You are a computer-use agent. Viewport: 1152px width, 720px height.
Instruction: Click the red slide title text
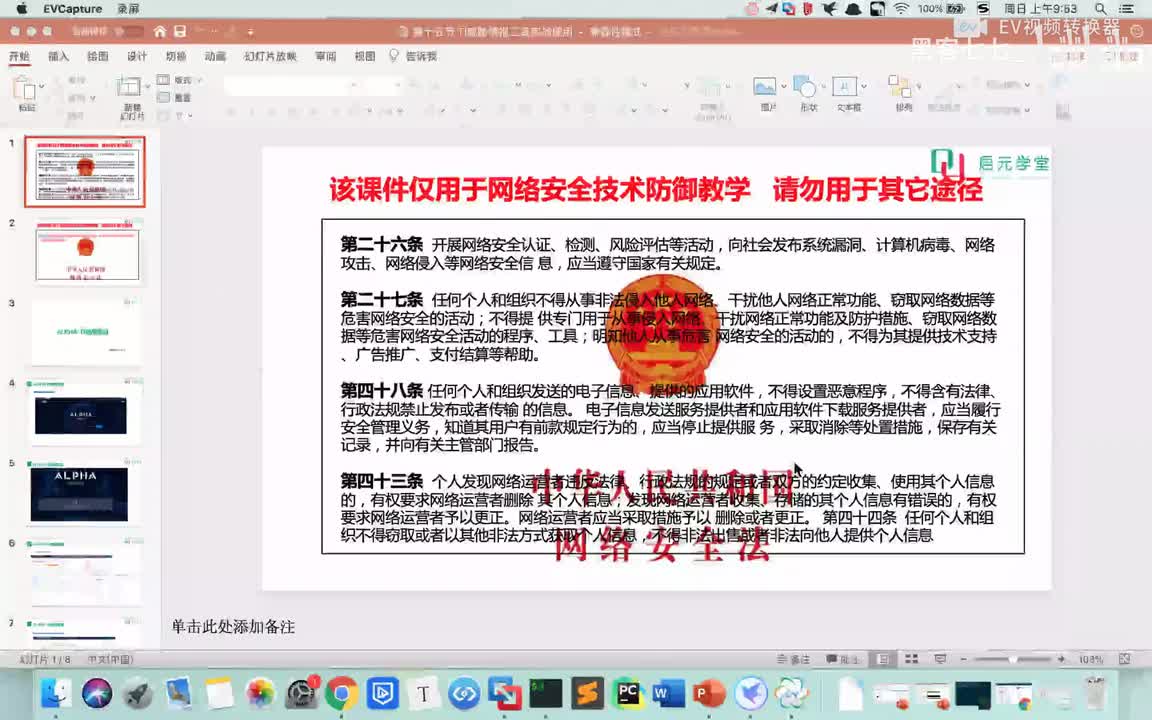coord(655,190)
